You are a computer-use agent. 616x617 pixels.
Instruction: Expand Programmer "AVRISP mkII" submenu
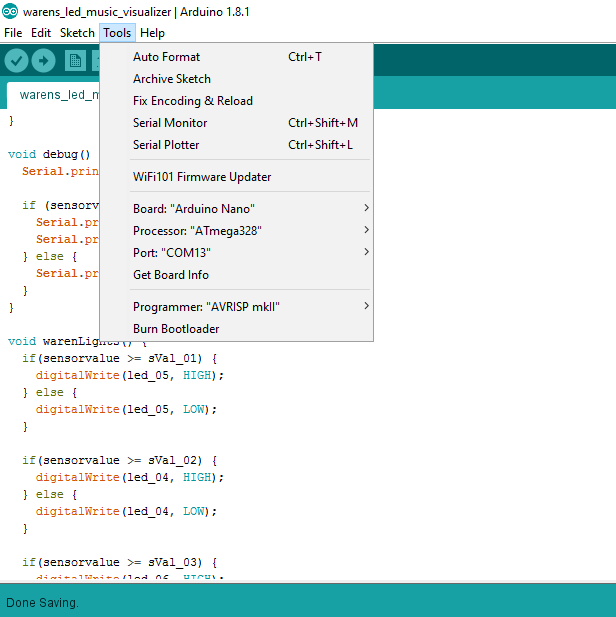pos(236,307)
